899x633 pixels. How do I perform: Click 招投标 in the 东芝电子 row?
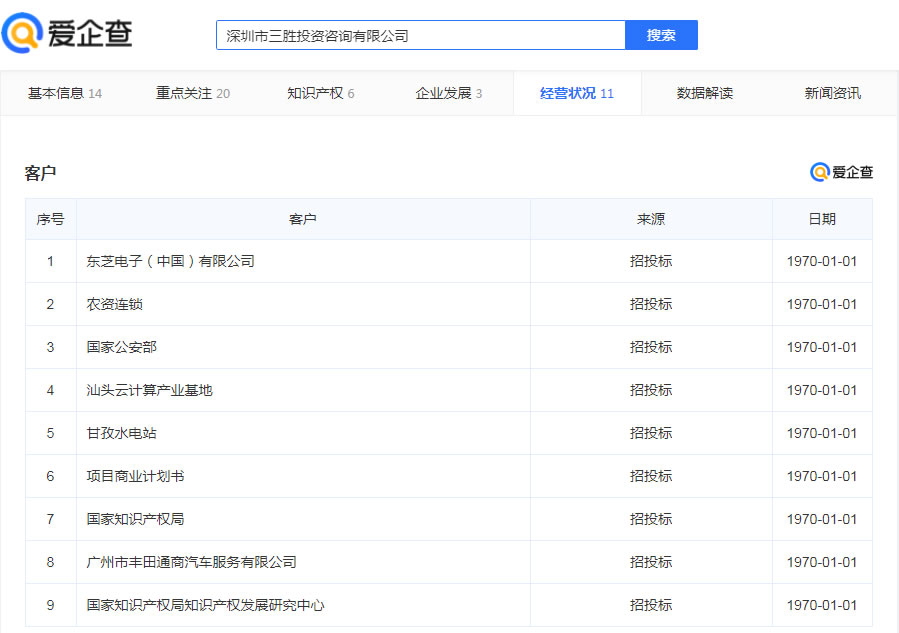(651, 261)
